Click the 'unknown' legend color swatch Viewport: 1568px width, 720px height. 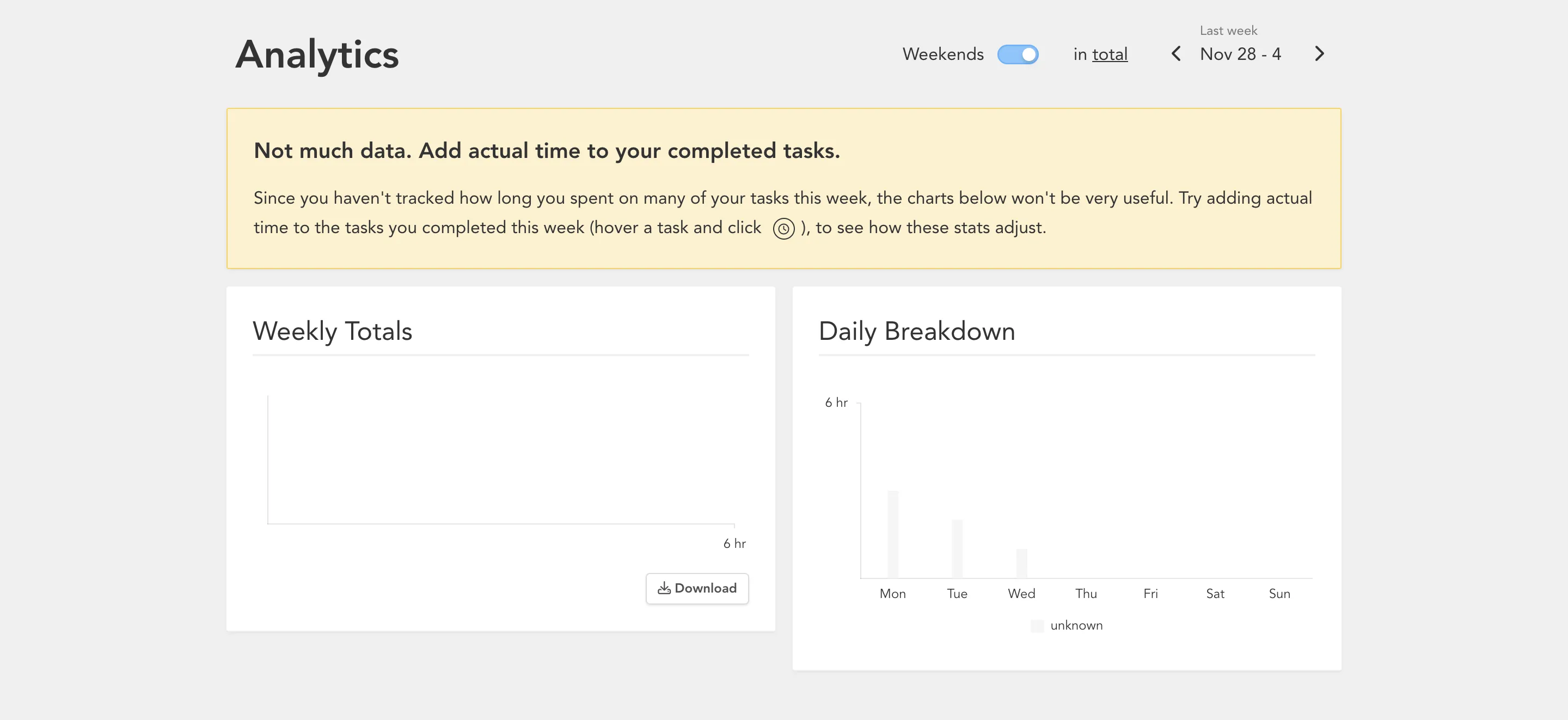click(x=1037, y=626)
